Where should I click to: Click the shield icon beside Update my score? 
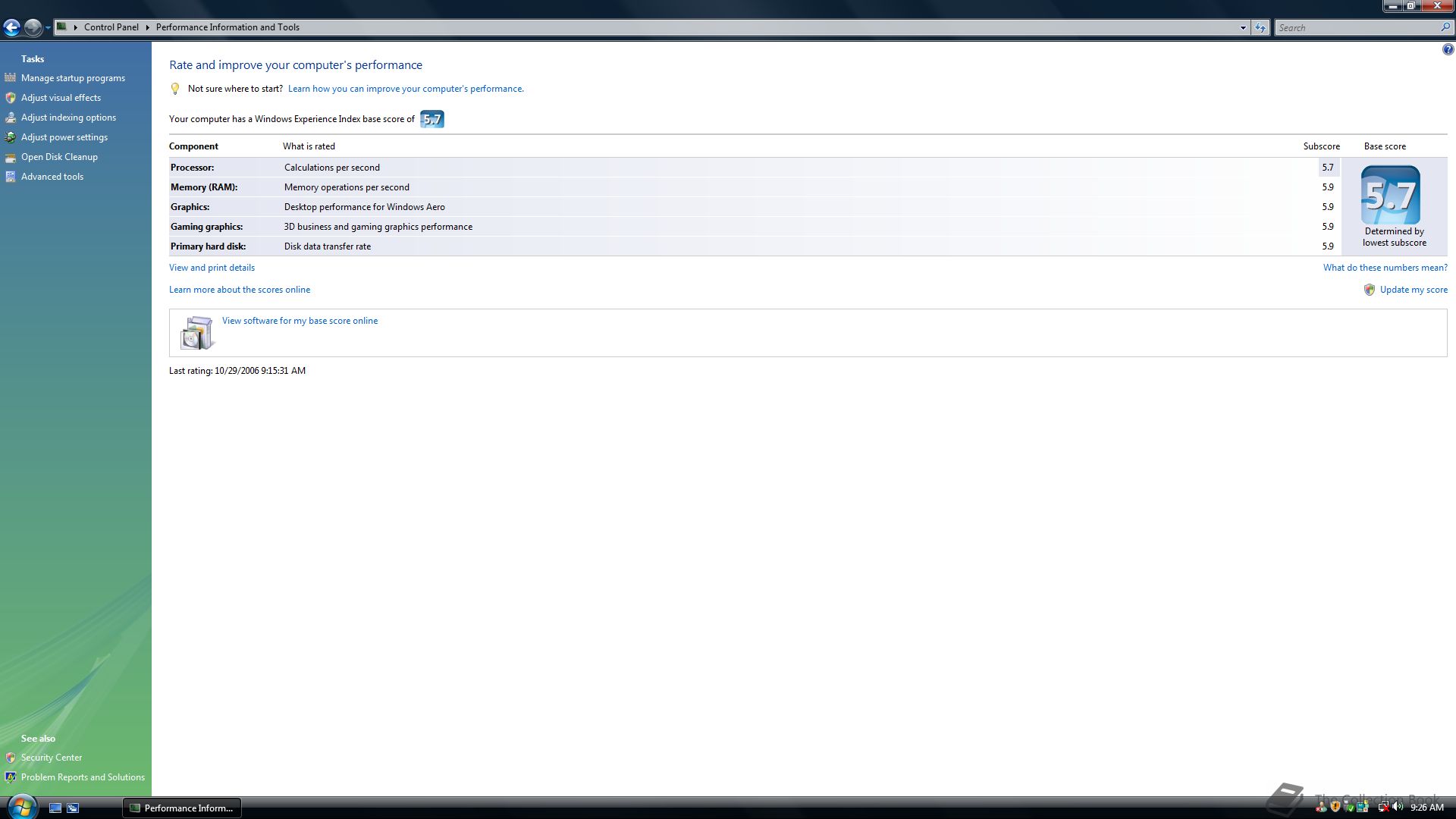[x=1370, y=290]
